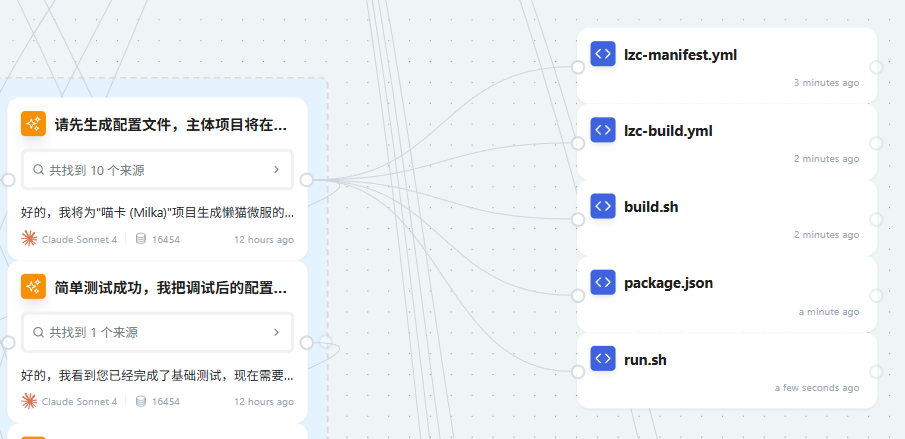The height and width of the screenshot is (439, 905).
Task: Click Claude logo on the 简单测试成功 card
Action: pyautogui.click(x=29, y=401)
